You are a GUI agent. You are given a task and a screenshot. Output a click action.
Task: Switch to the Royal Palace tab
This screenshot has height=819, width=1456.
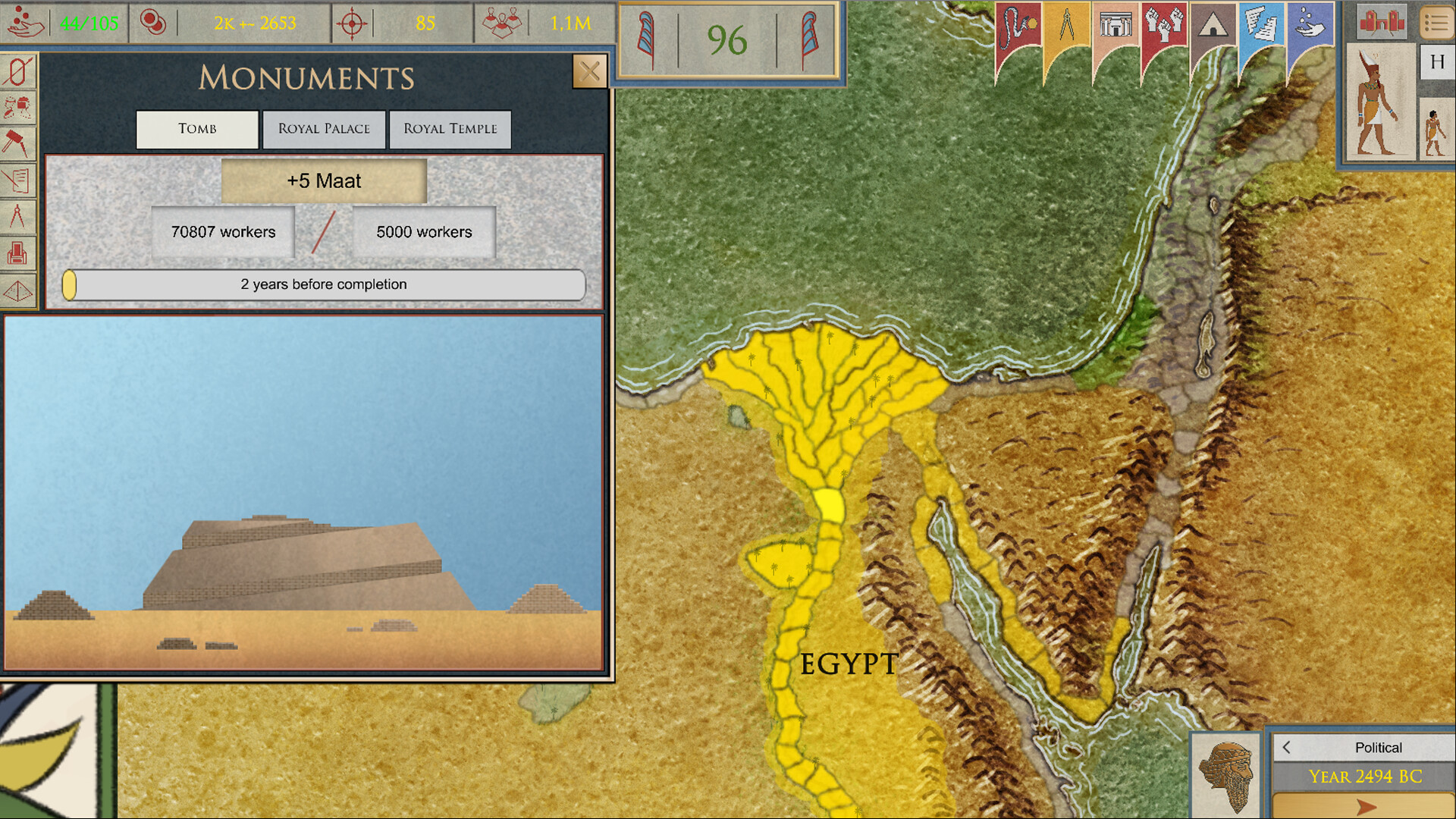324,129
